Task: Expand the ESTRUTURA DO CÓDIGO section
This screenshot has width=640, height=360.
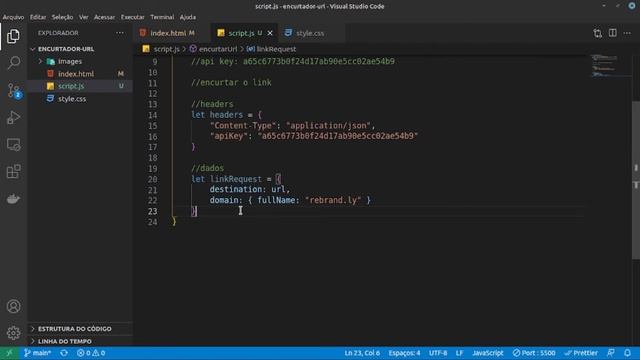Action: pos(80,329)
